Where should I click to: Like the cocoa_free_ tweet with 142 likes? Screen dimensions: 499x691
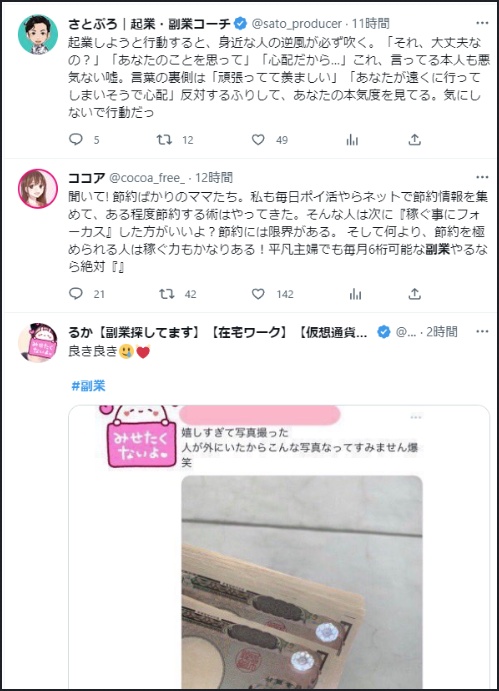pyautogui.click(x=258, y=293)
